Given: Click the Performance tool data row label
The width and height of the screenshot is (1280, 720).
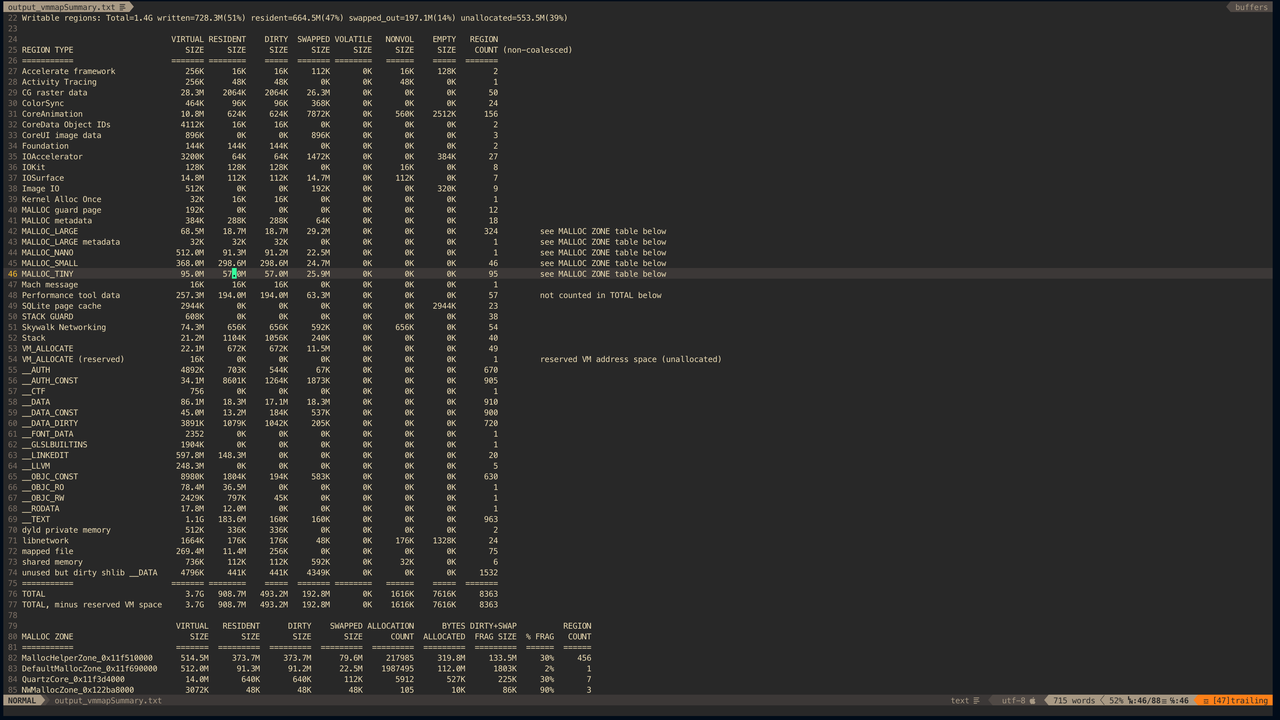Looking at the screenshot, I should coord(70,295).
